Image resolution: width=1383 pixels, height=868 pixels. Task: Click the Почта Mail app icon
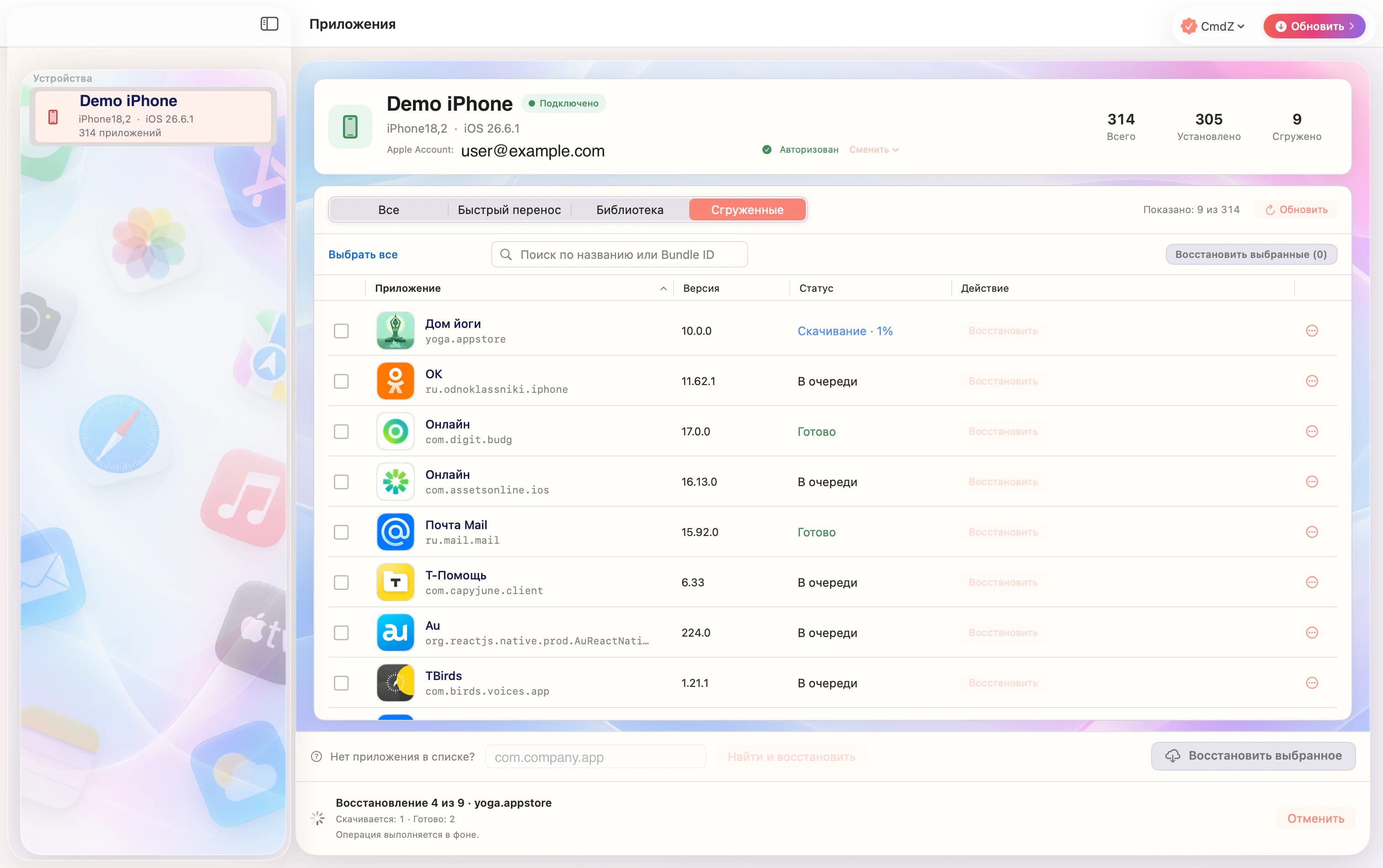pos(395,532)
